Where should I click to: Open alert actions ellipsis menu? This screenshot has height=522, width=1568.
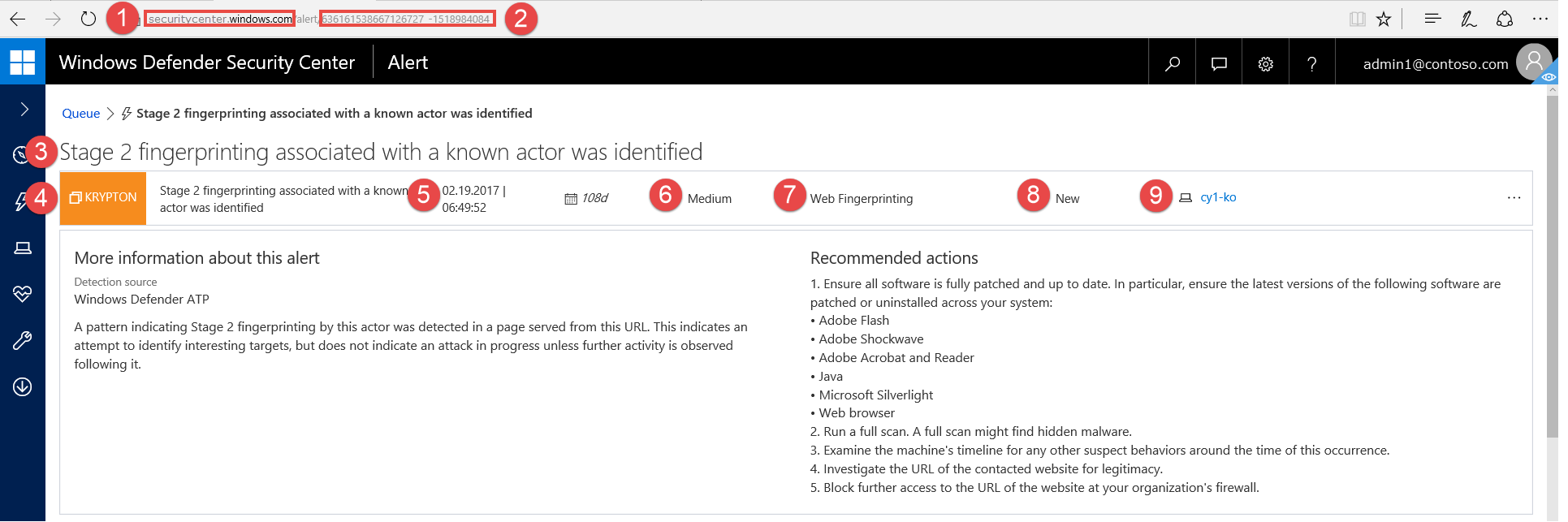coord(1514,198)
